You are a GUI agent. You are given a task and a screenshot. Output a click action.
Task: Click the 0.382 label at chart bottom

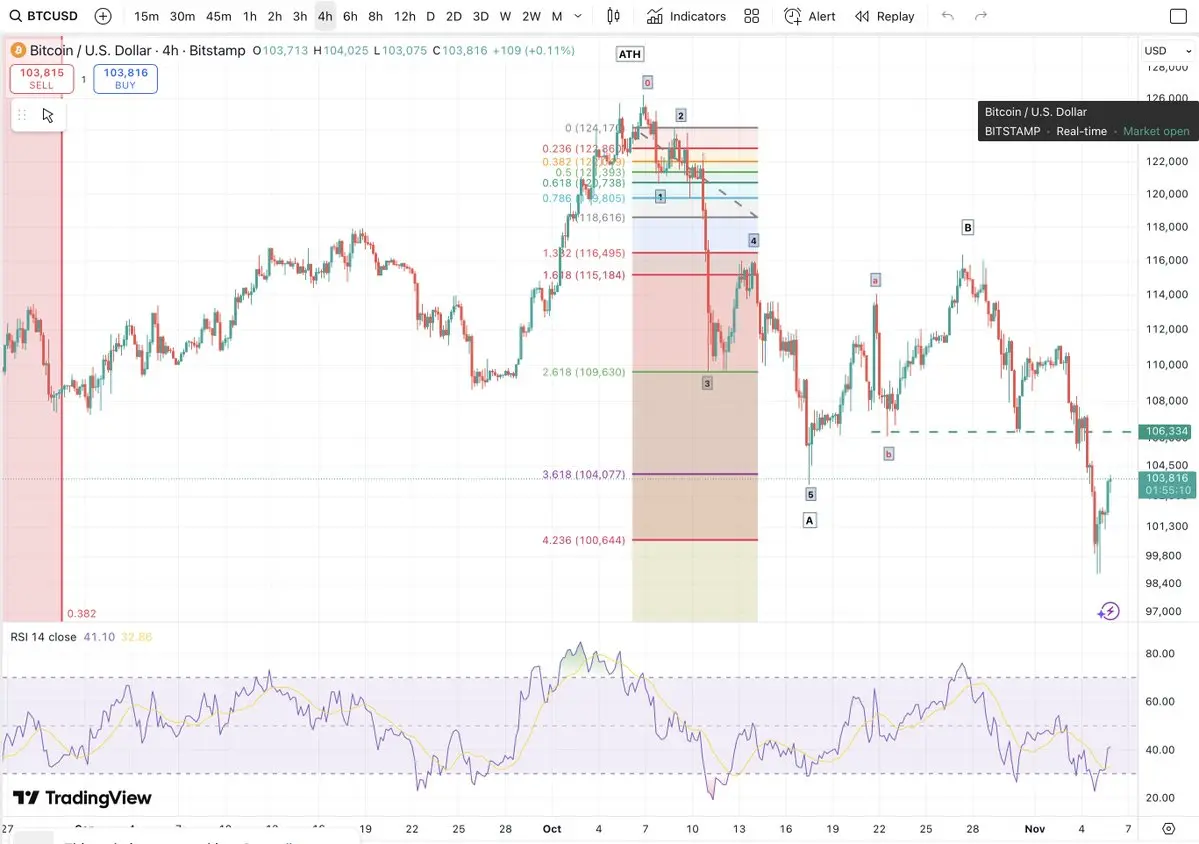[x=82, y=613]
